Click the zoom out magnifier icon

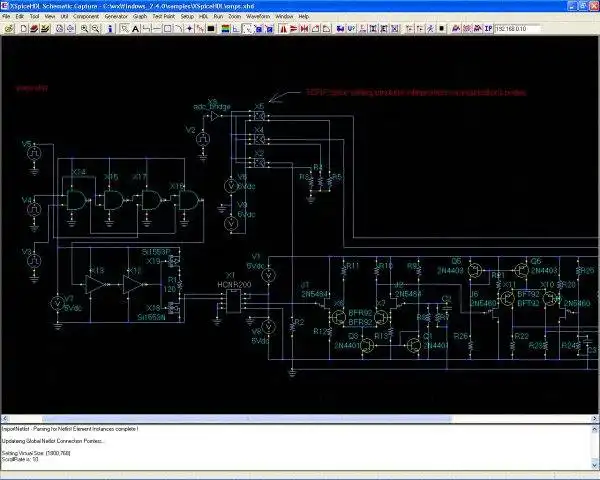point(95,29)
